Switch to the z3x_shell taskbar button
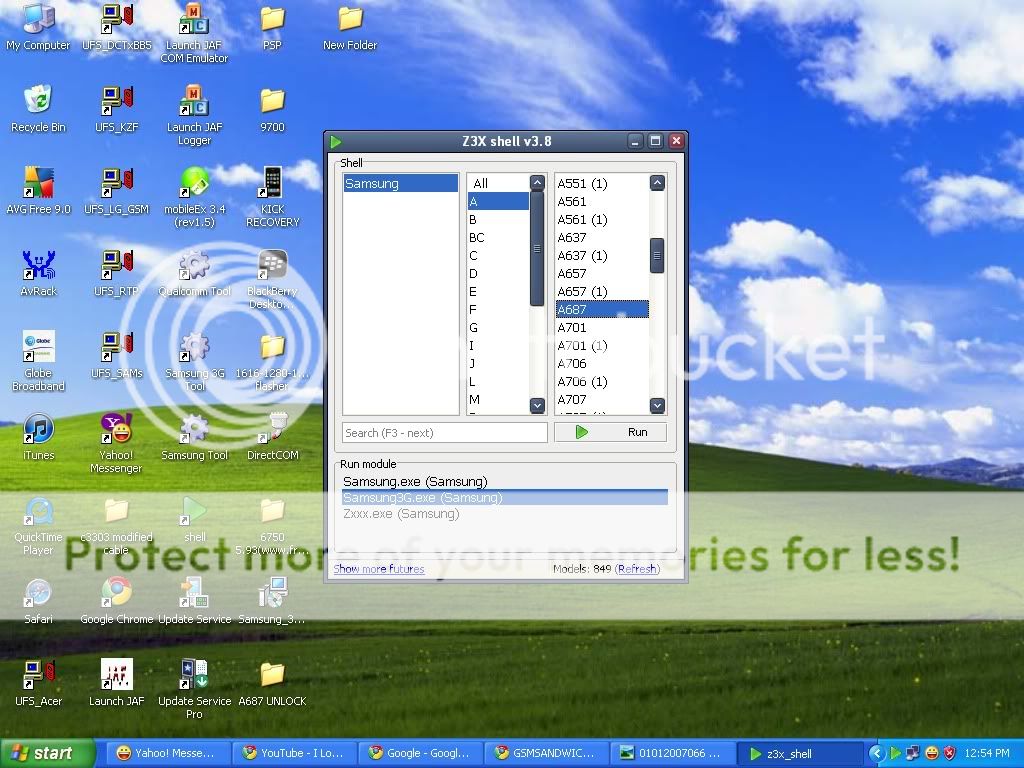 (801, 754)
